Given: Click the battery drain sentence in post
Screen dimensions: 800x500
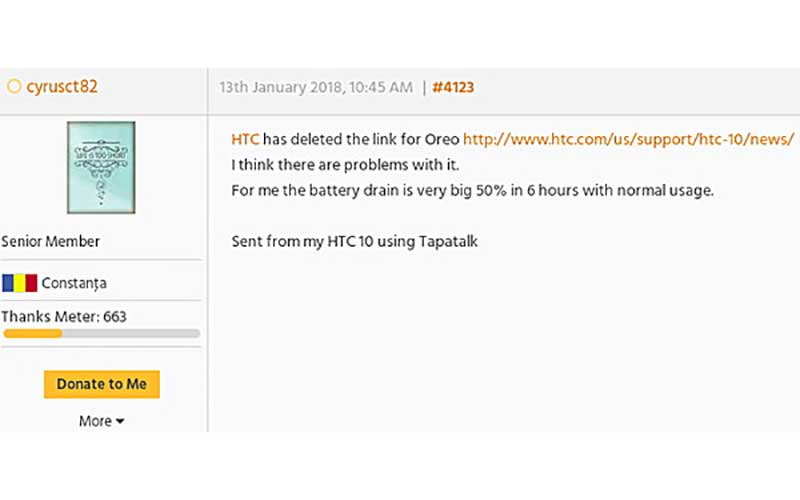Looking at the screenshot, I should click(x=472, y=190).
